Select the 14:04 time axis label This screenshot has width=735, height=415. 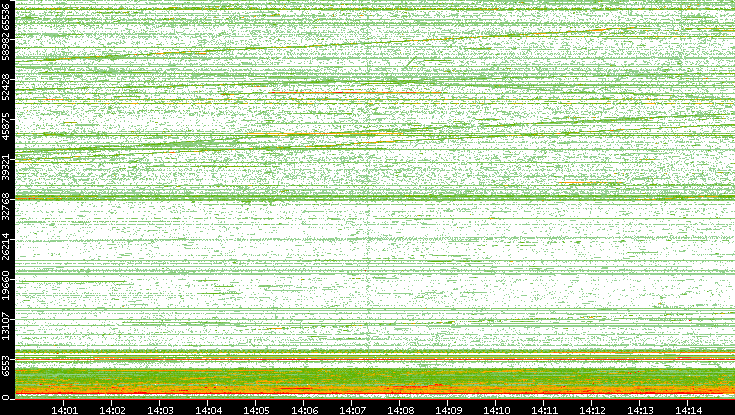point(208,411)
